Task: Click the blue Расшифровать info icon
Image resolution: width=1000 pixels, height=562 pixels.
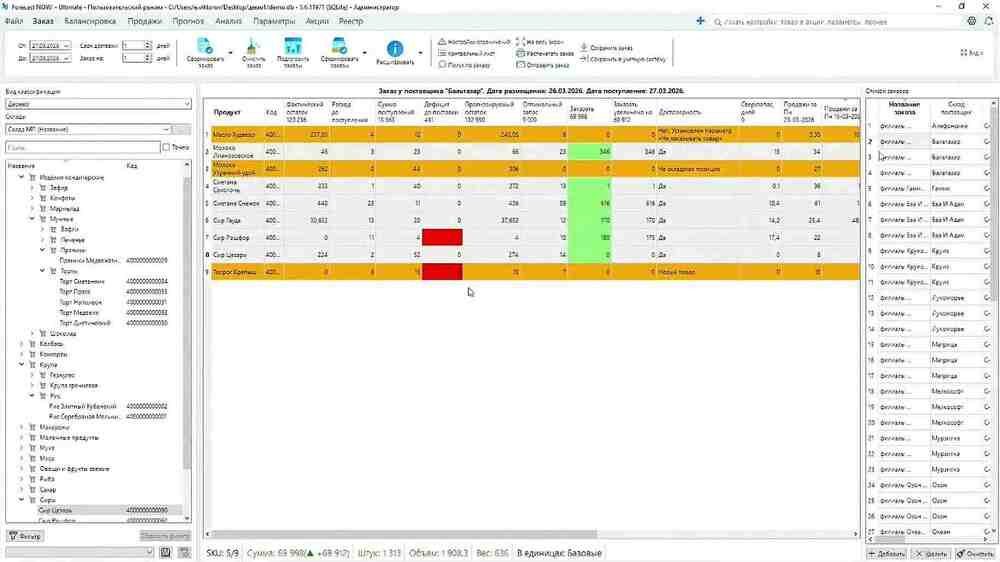Action: [x=395, y=48]
